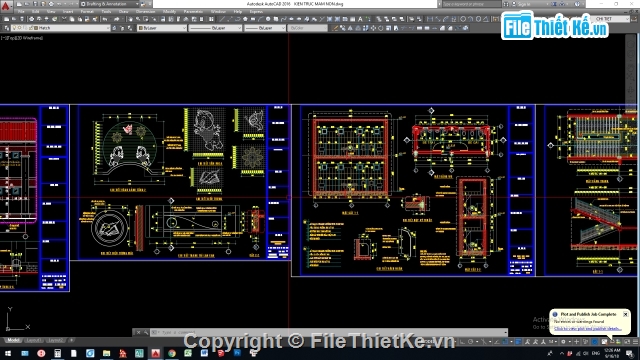Open Chrome from the Windows taskbar
The height and width of the screenshot is (360, 640).
point(172,353)
